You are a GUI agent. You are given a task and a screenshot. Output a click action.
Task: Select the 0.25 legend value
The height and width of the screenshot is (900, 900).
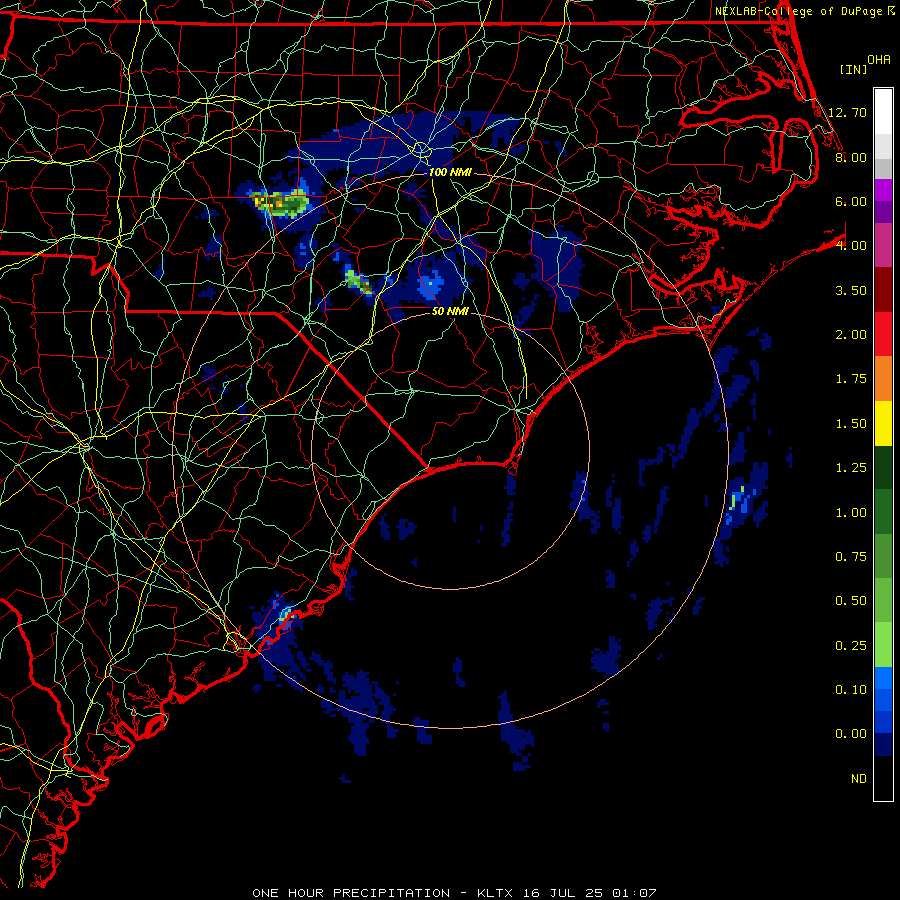click(851, 646)
